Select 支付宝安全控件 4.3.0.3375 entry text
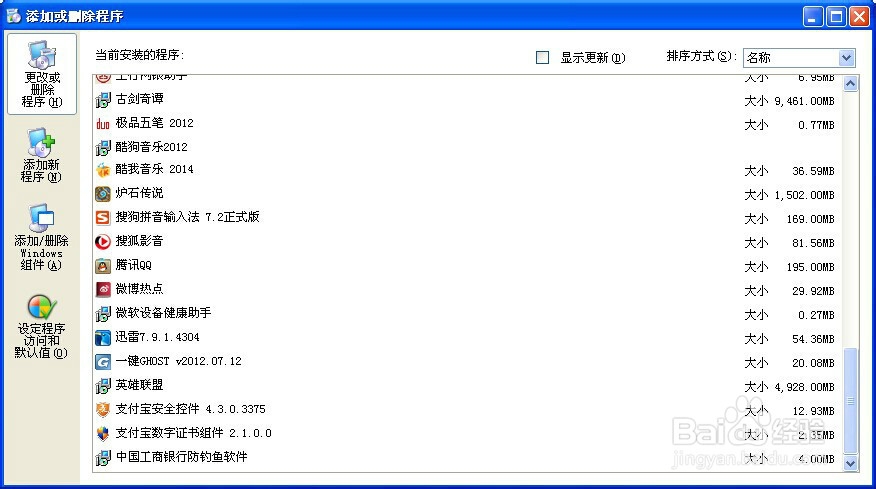The image size is (876, 489). (x=191, y=409)
